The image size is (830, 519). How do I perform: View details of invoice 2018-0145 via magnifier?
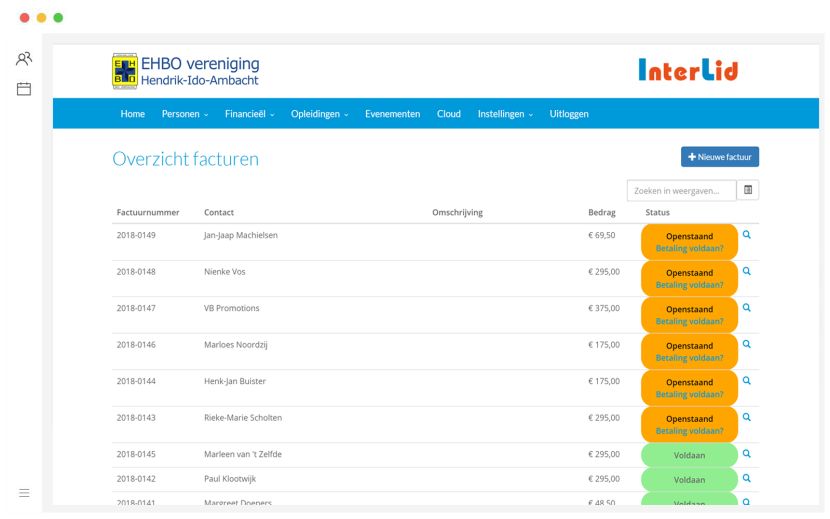click(x=746, y=454)
